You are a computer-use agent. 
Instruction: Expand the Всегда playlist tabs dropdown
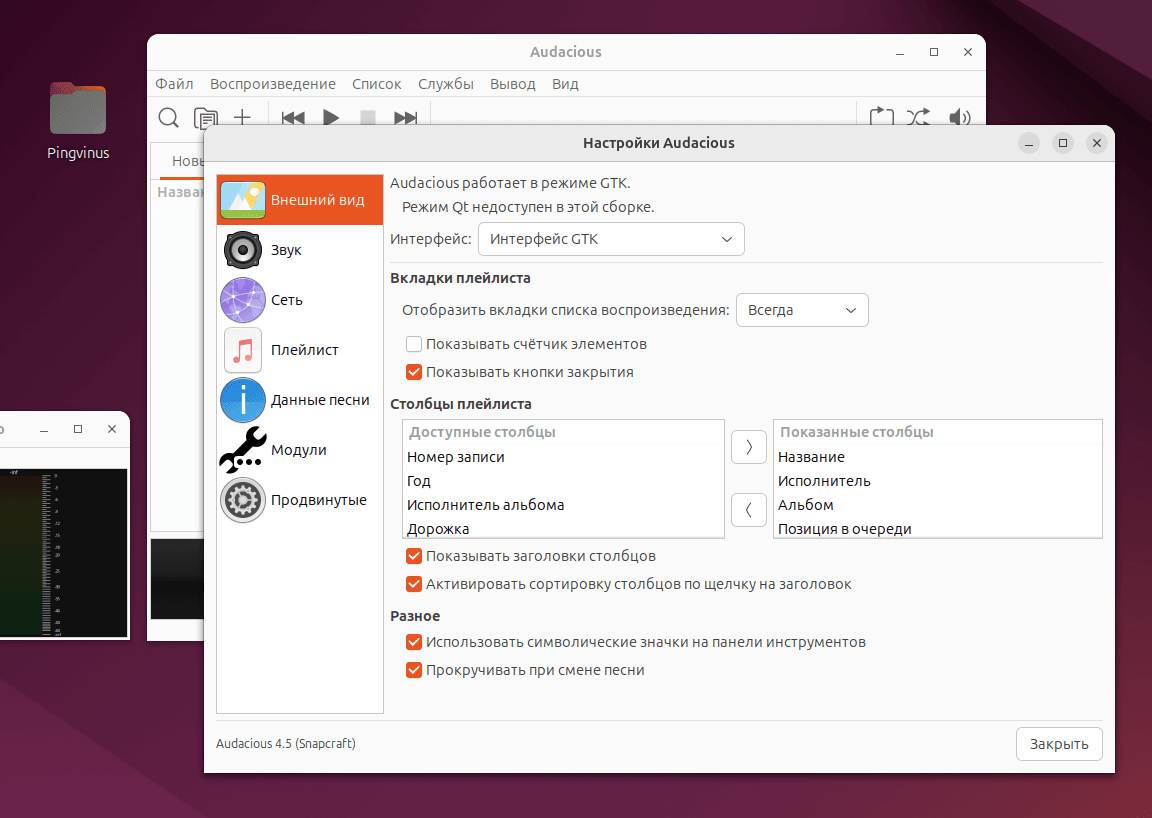coord(802,310)
